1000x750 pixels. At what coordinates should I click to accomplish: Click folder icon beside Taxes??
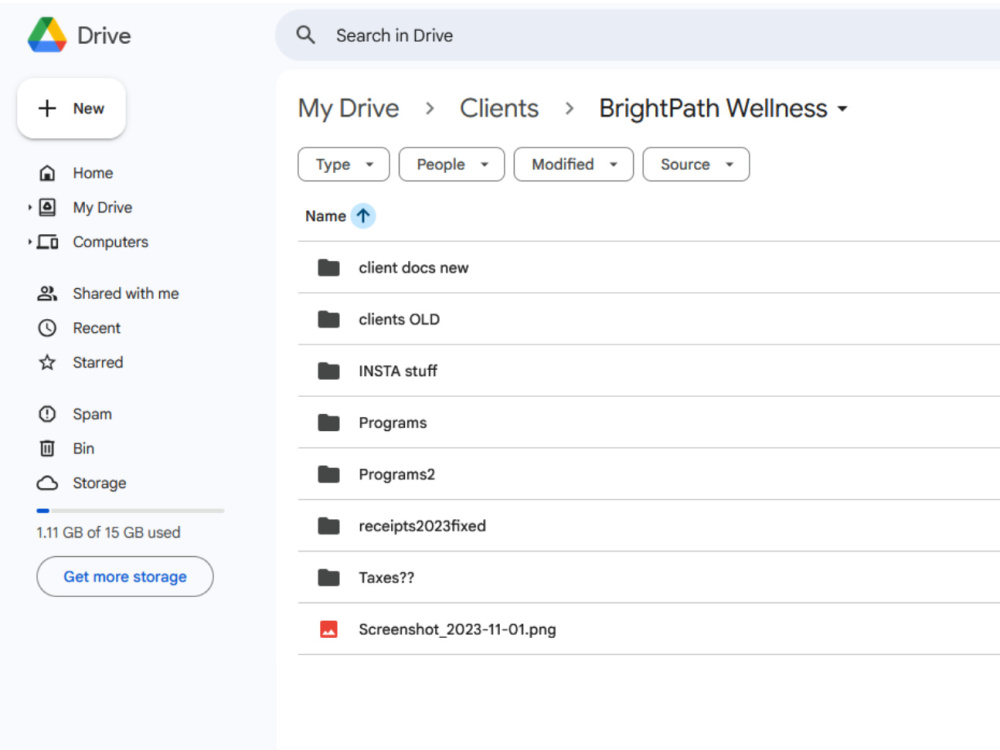329,578
